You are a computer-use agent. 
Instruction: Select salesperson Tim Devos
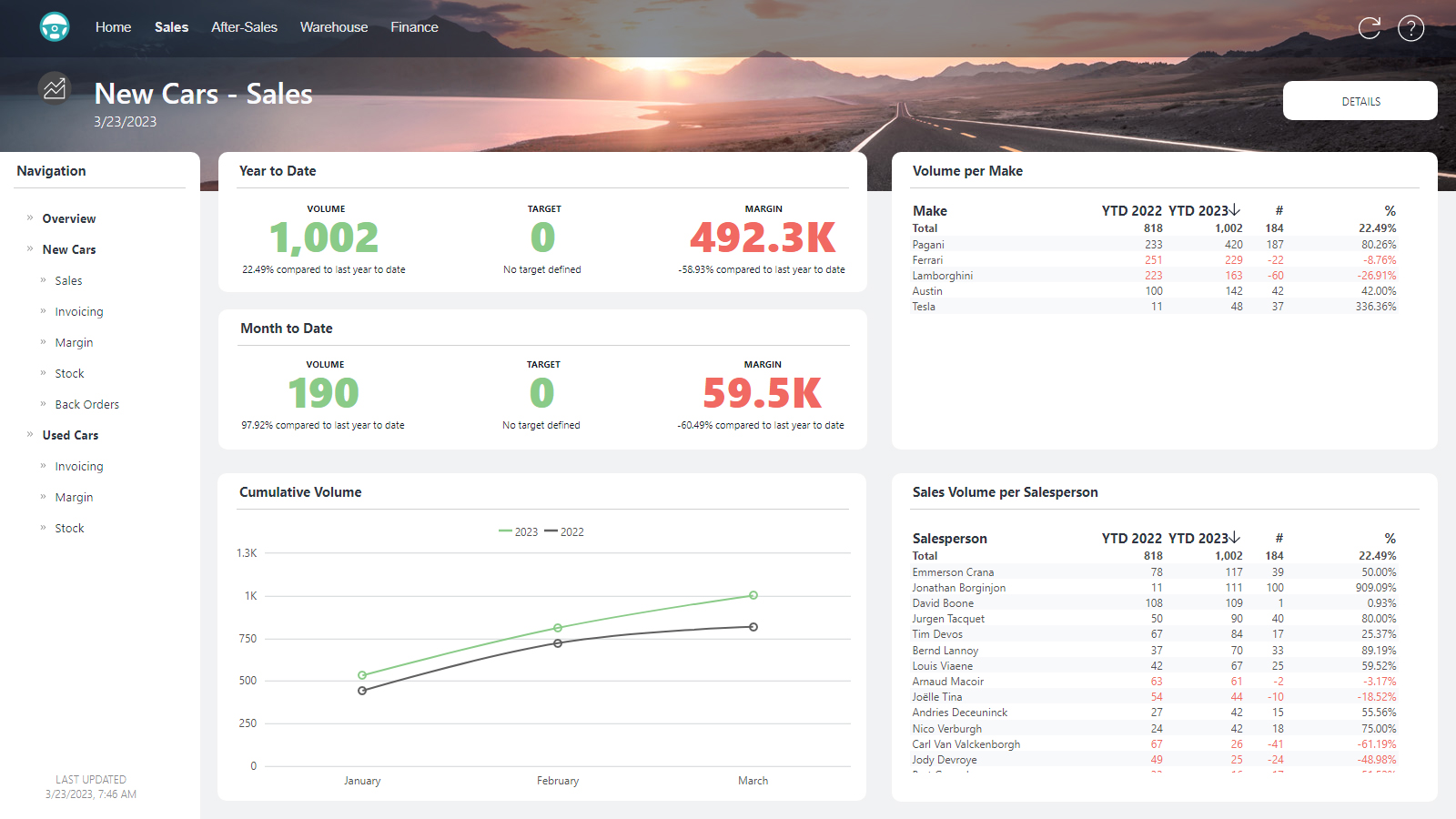(1154, 633)
